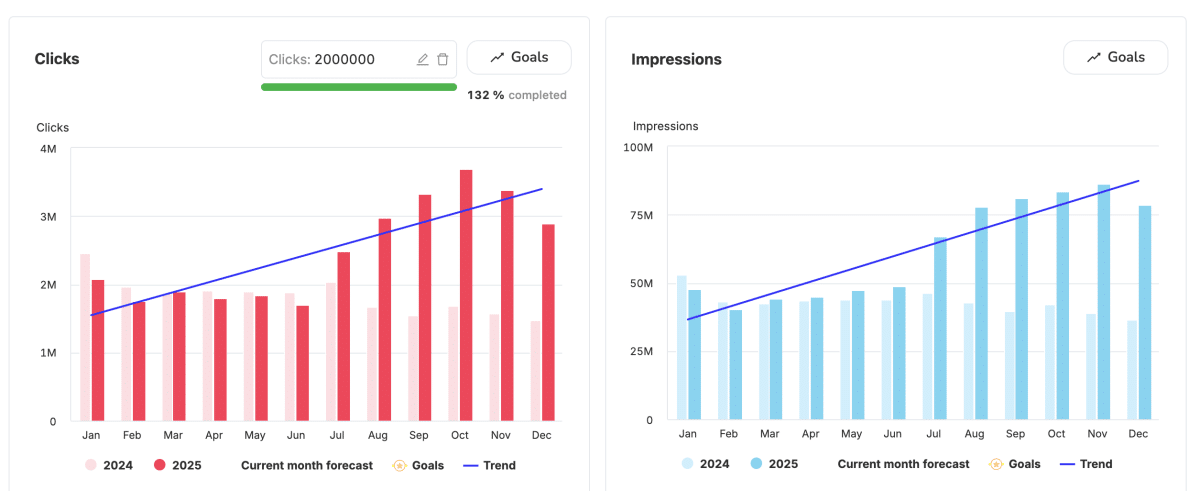The height and width of the screenshot is (491, 1200).
Task: Click the Goals star icon in the Impressions legend
Action: coord(996,464)
